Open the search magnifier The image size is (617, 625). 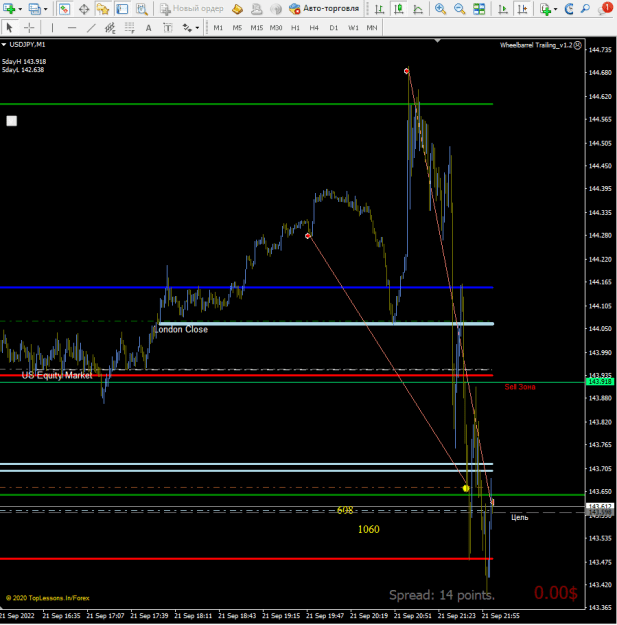click(585, 9)
